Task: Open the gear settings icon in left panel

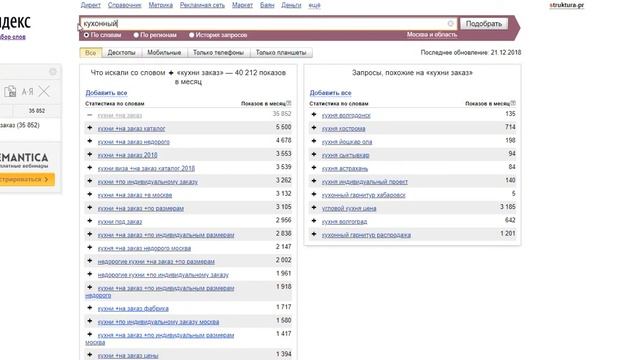Action: point(53,72)
